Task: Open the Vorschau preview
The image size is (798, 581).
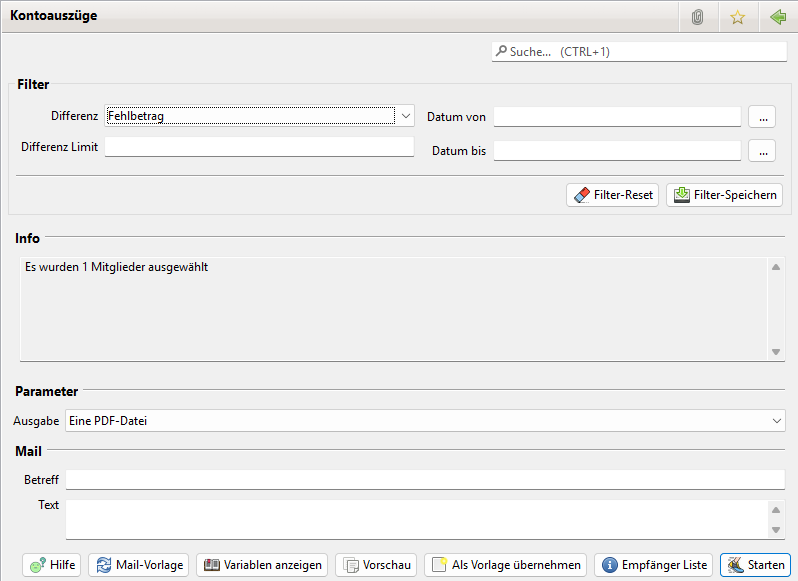Action: point(376,565)
